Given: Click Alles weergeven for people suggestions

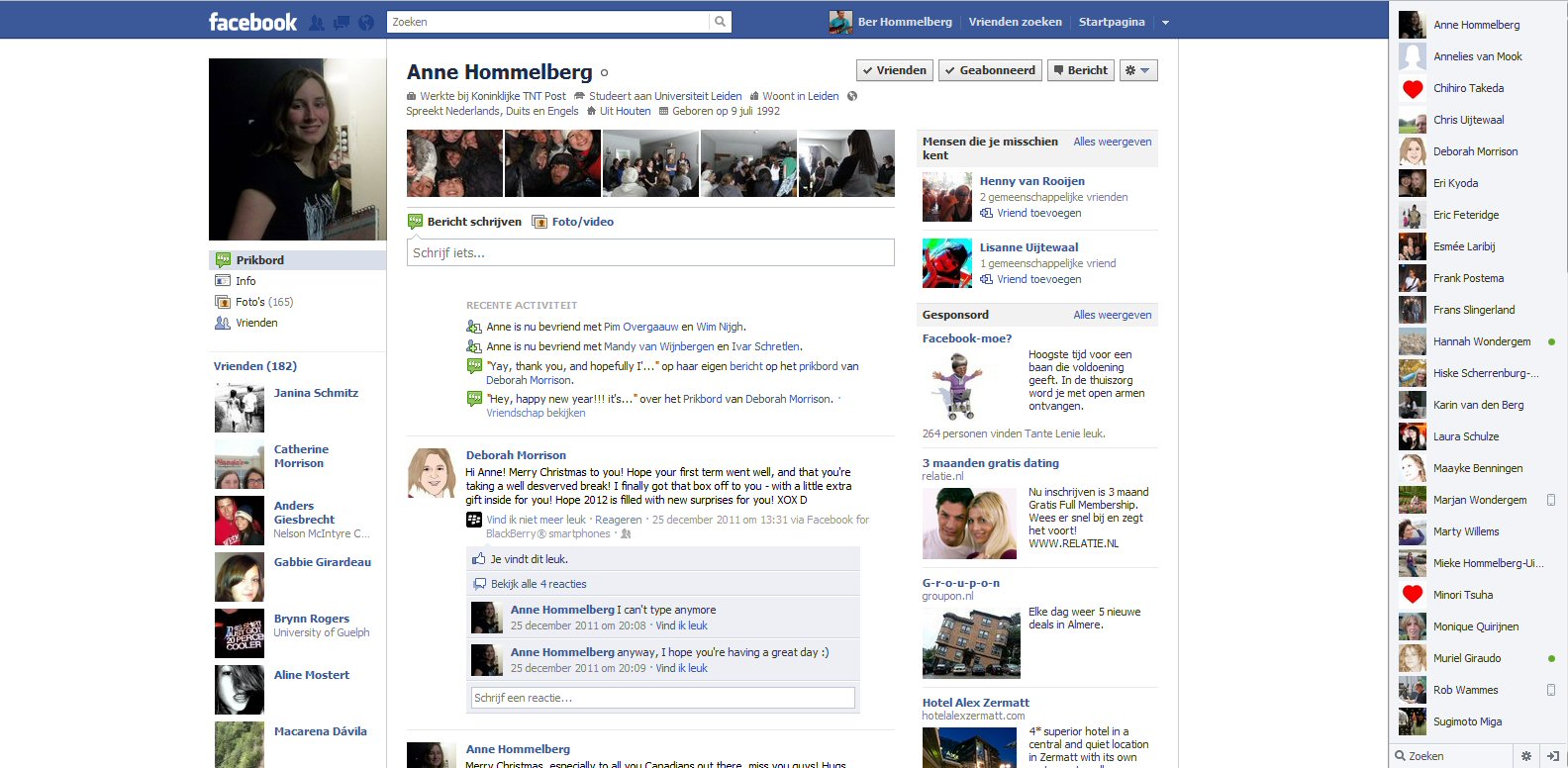Looking at the screenshot, I should tap(1113, 142).
